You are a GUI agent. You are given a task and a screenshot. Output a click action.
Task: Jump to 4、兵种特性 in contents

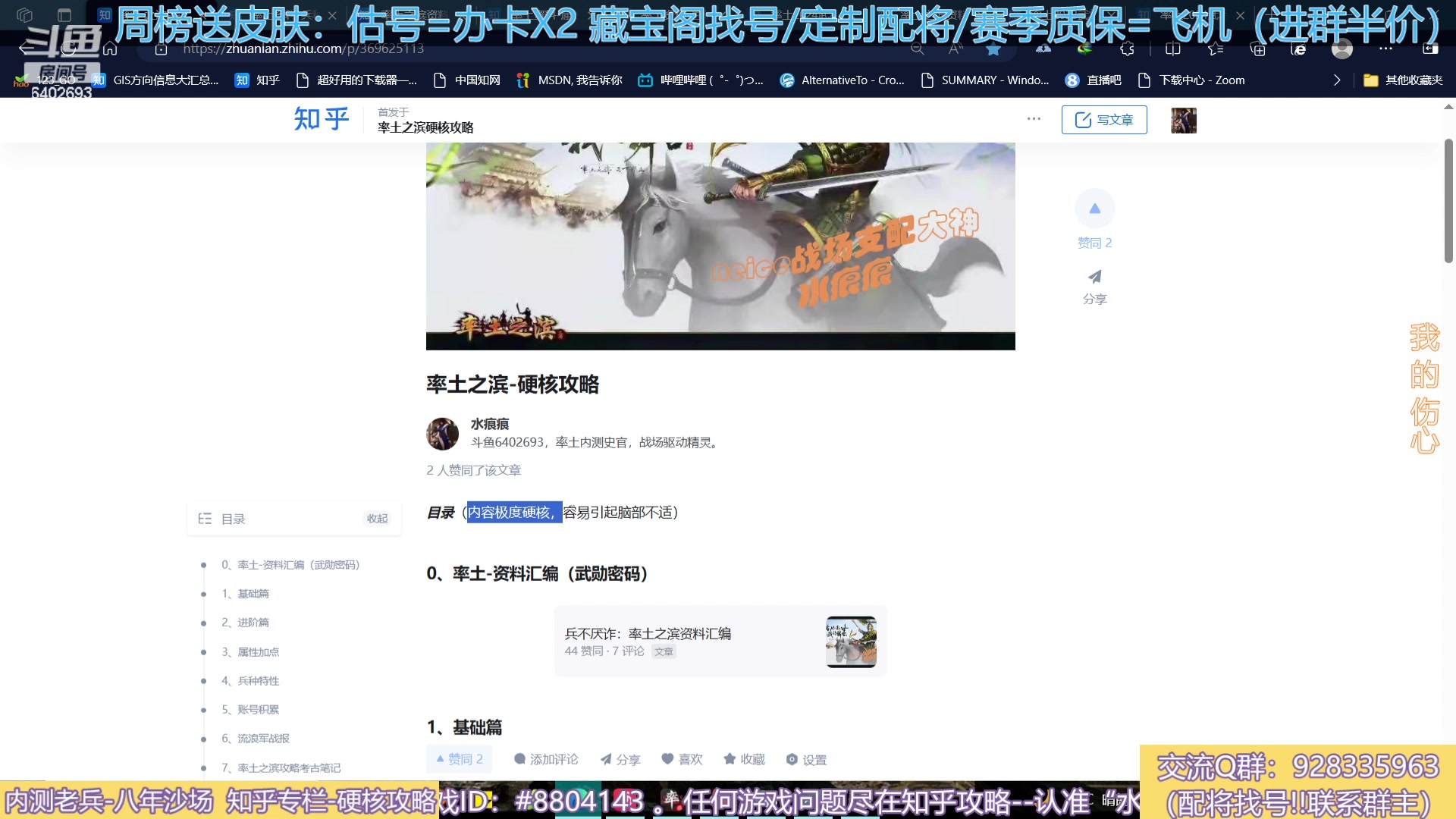(250, 681)
